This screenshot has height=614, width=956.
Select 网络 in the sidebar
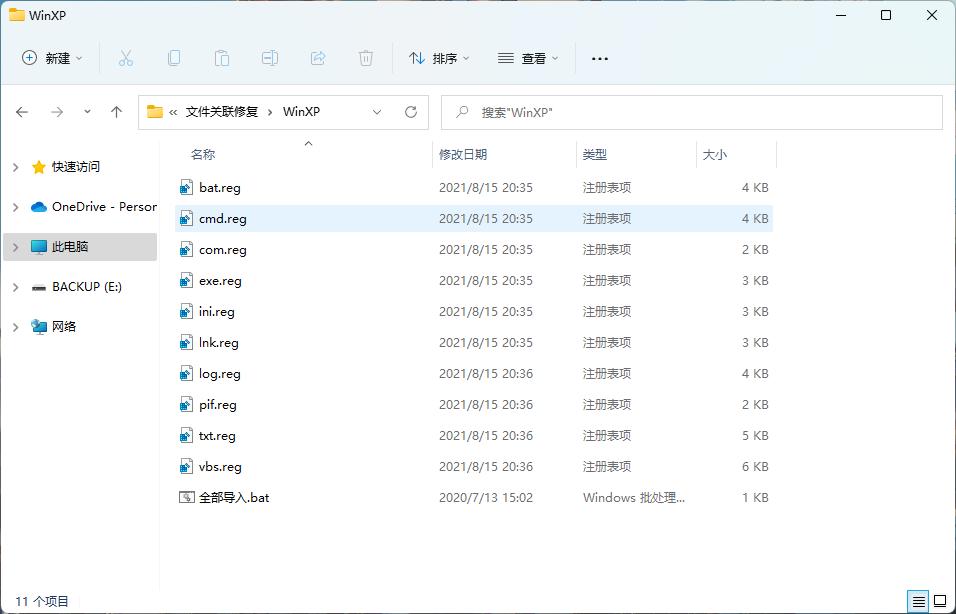[x=64, y=327]
